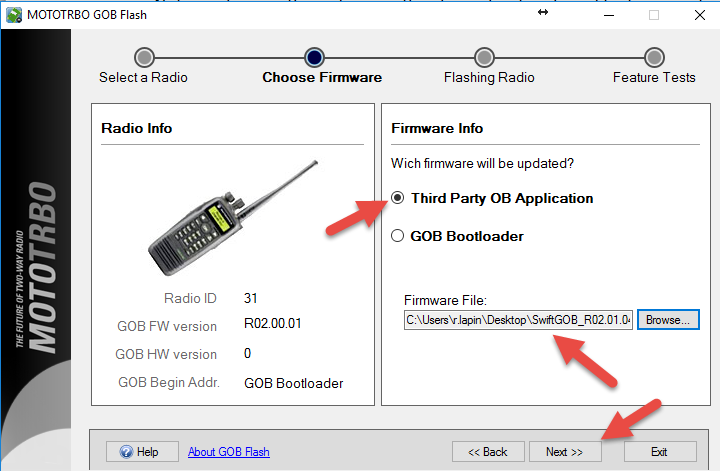This screenshot has height=471, width=720.
Task: Open the About GOB Flash link
Action: [229, 452]
